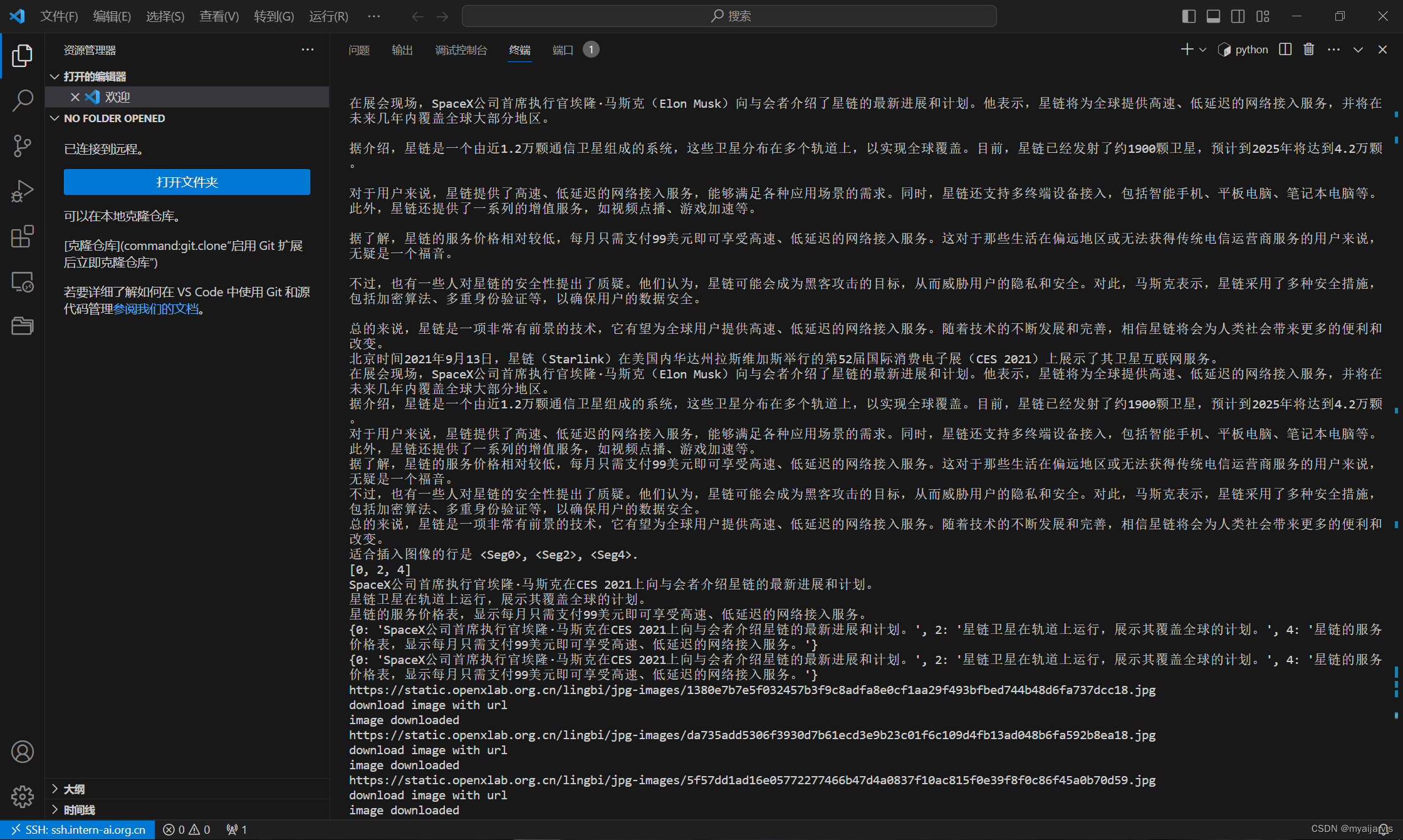1403x840 pixels.
Task: Toggle the bottom panel layout icon
Action: [x=1213, y=16]
